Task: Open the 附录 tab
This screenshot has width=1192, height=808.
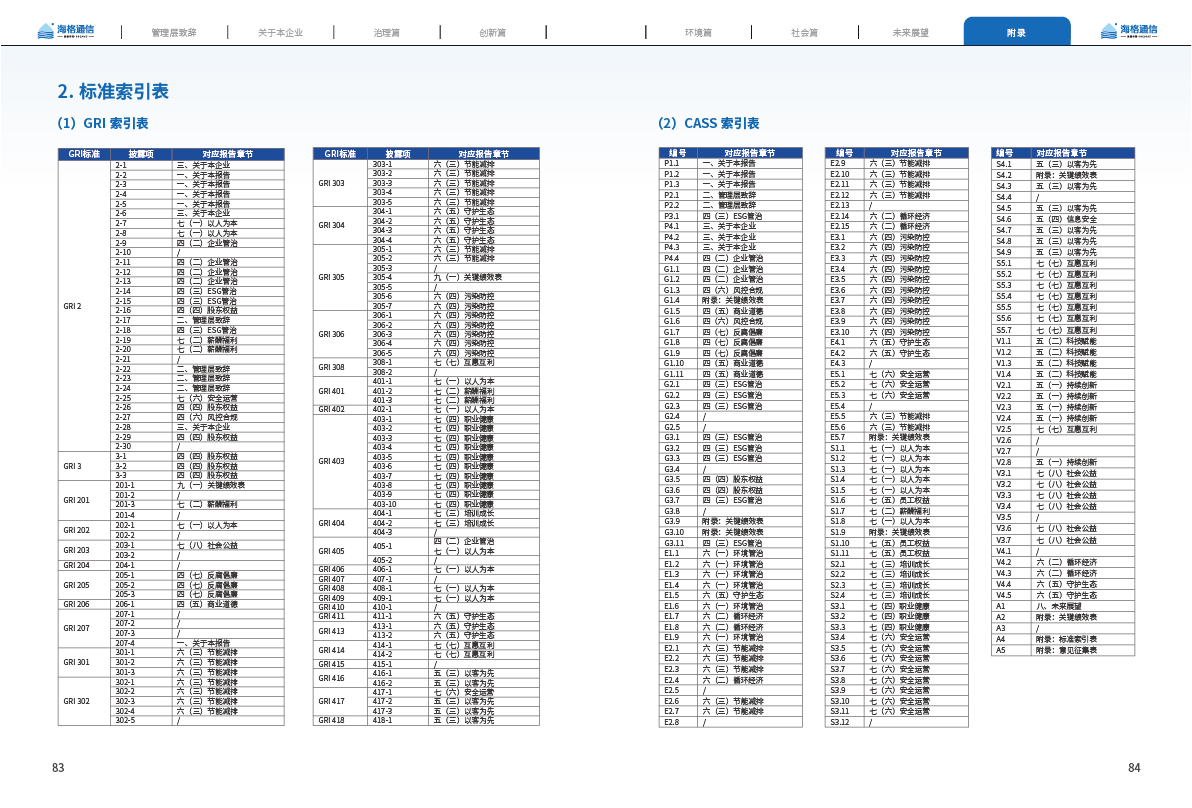Action: click(1016, 32)
